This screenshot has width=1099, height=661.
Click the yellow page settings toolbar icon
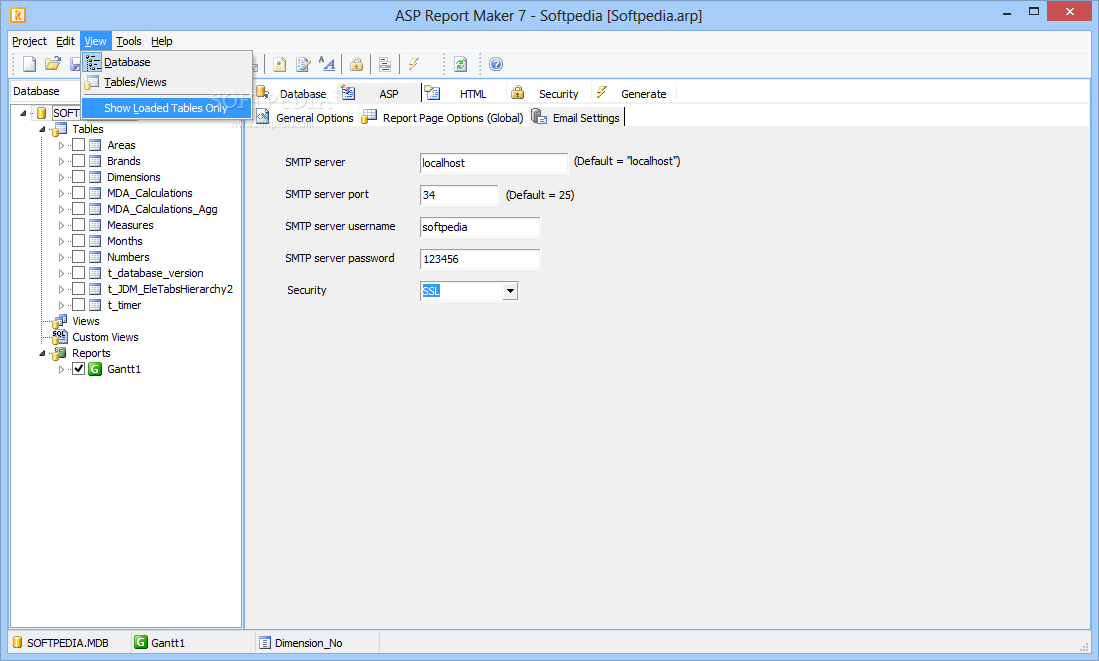tap(280, 64)
